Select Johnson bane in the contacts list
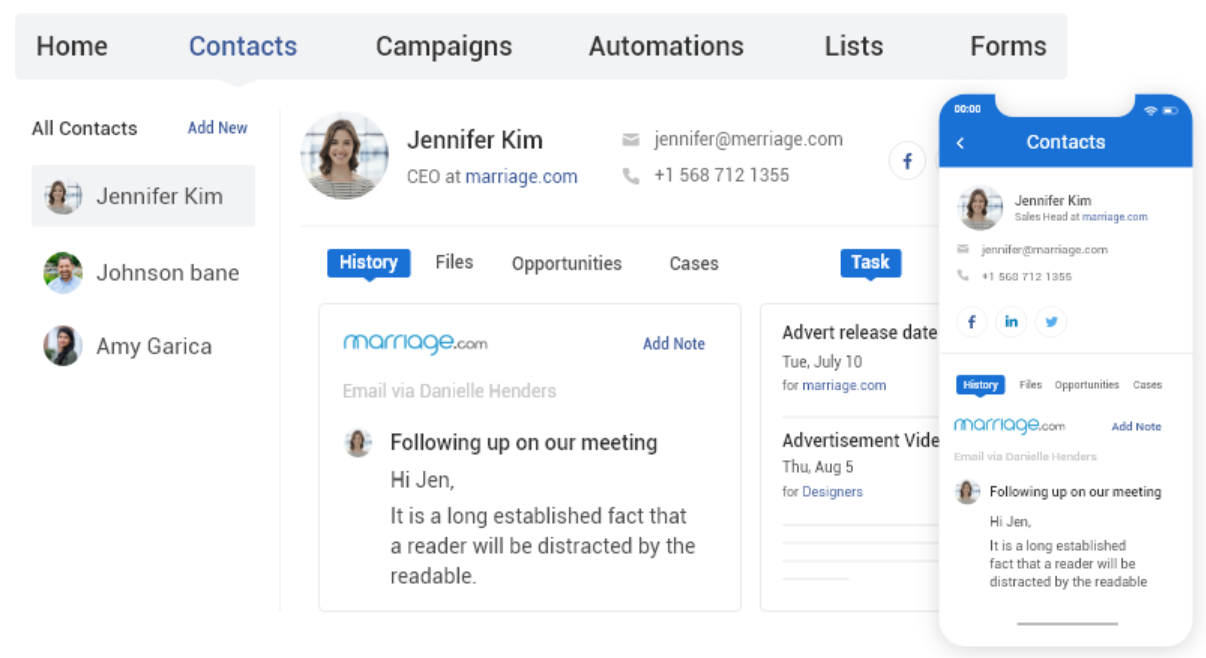Screen dimensions: 1206x658 (143, 272)
